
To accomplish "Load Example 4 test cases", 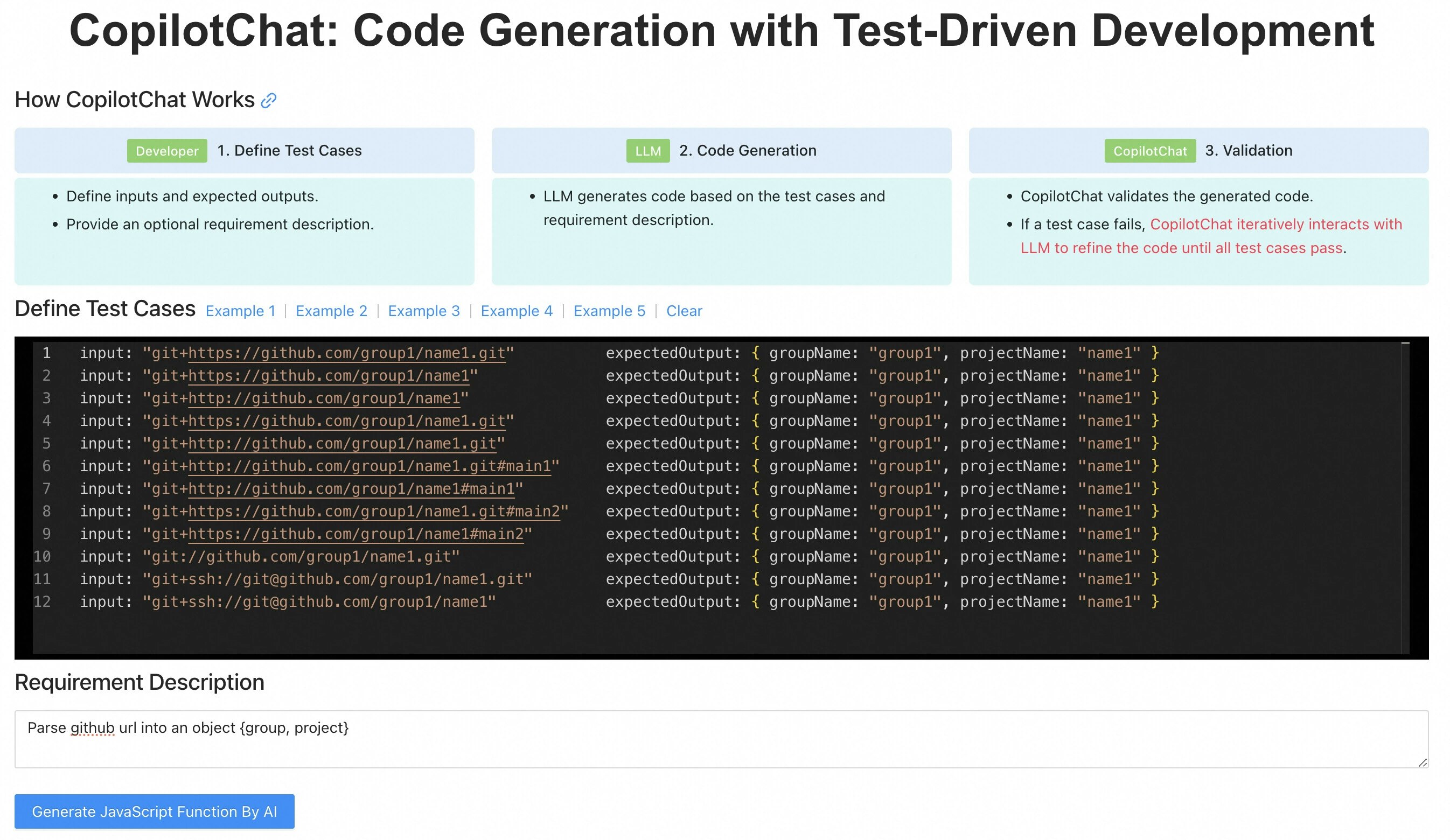I will click(517, 311).
